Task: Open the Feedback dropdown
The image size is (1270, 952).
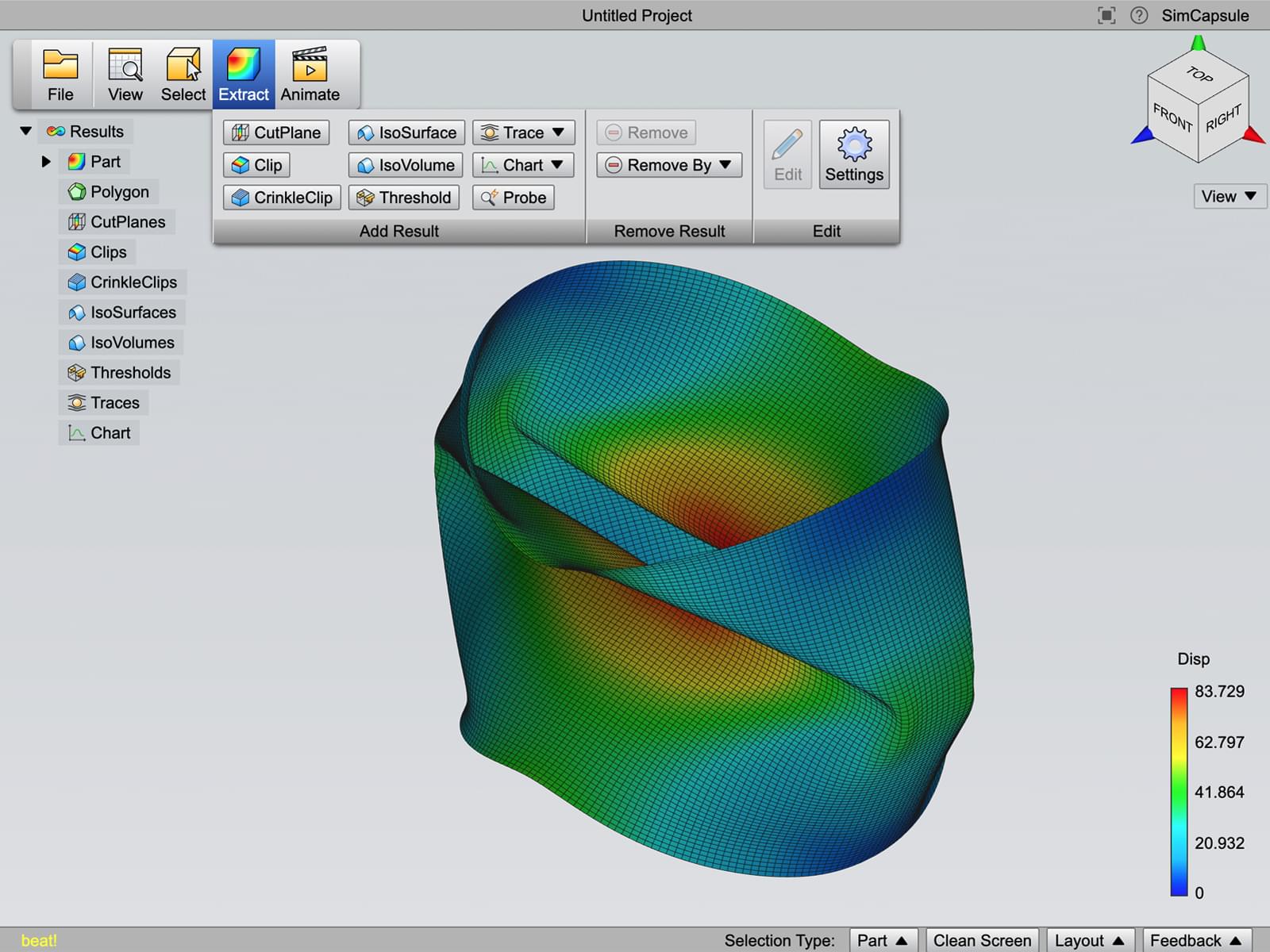Action: tap(1196, 940)
